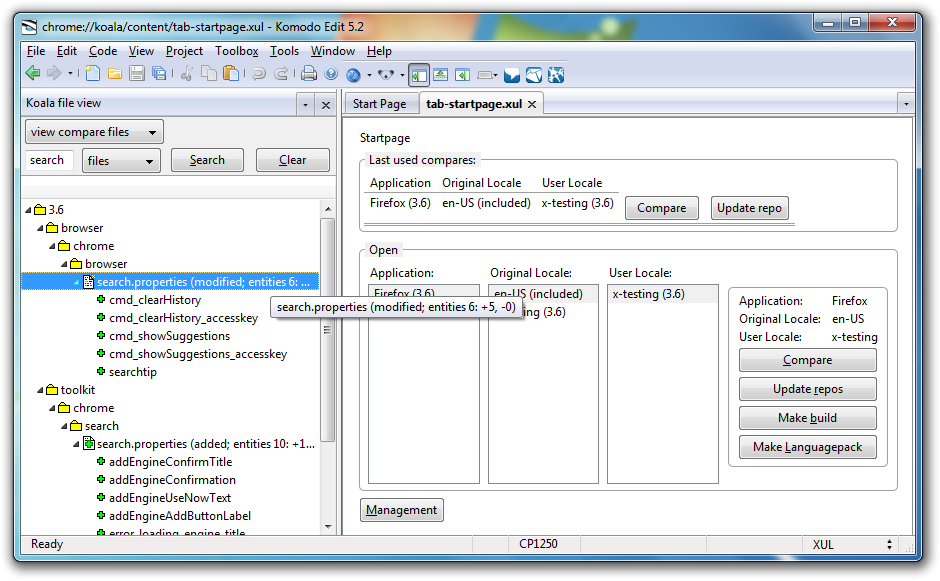Open the editor tab list dropdown arrow

tap(906, 104)
